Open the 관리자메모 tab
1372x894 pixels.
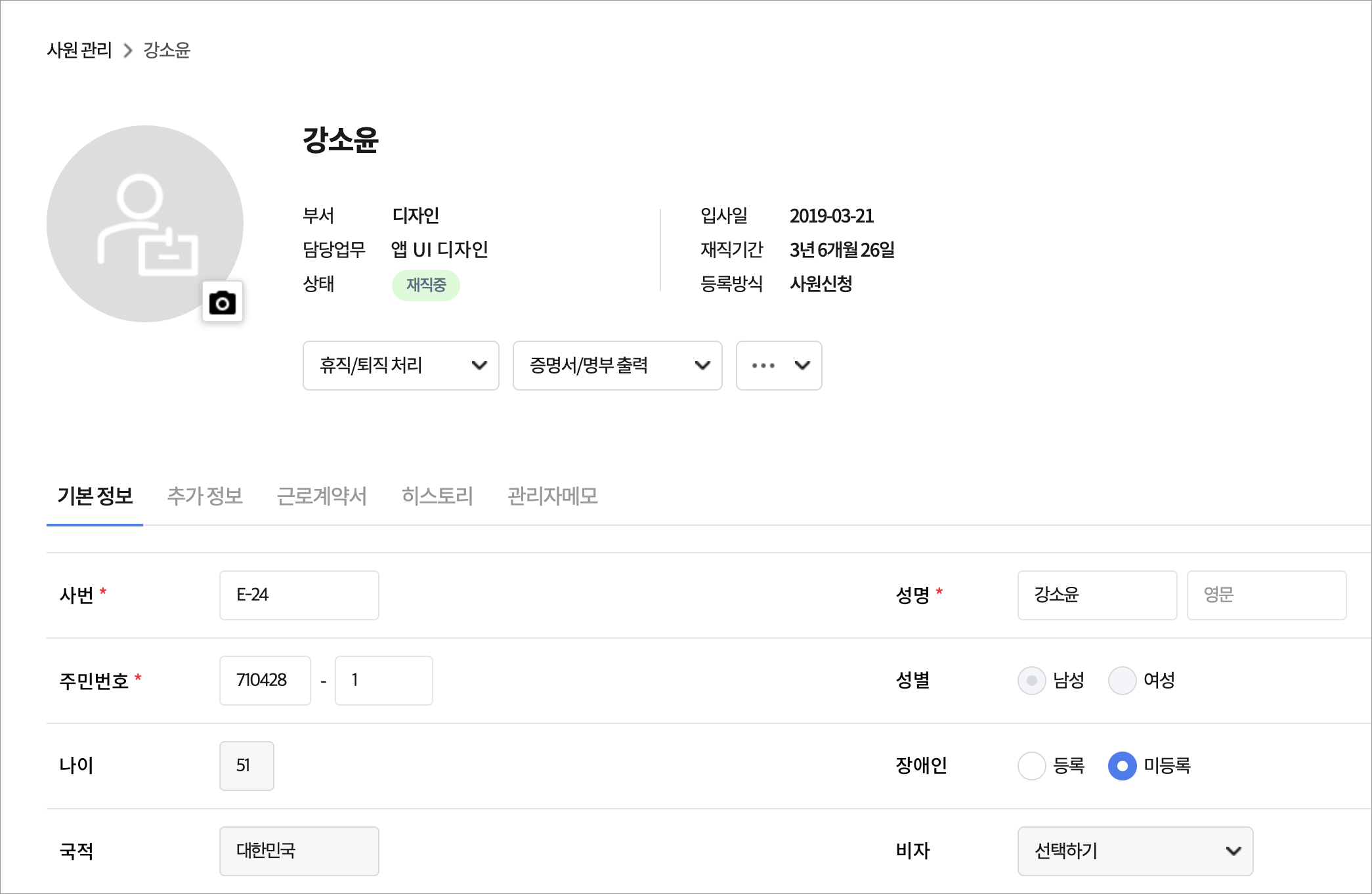(x=552, y=496)
